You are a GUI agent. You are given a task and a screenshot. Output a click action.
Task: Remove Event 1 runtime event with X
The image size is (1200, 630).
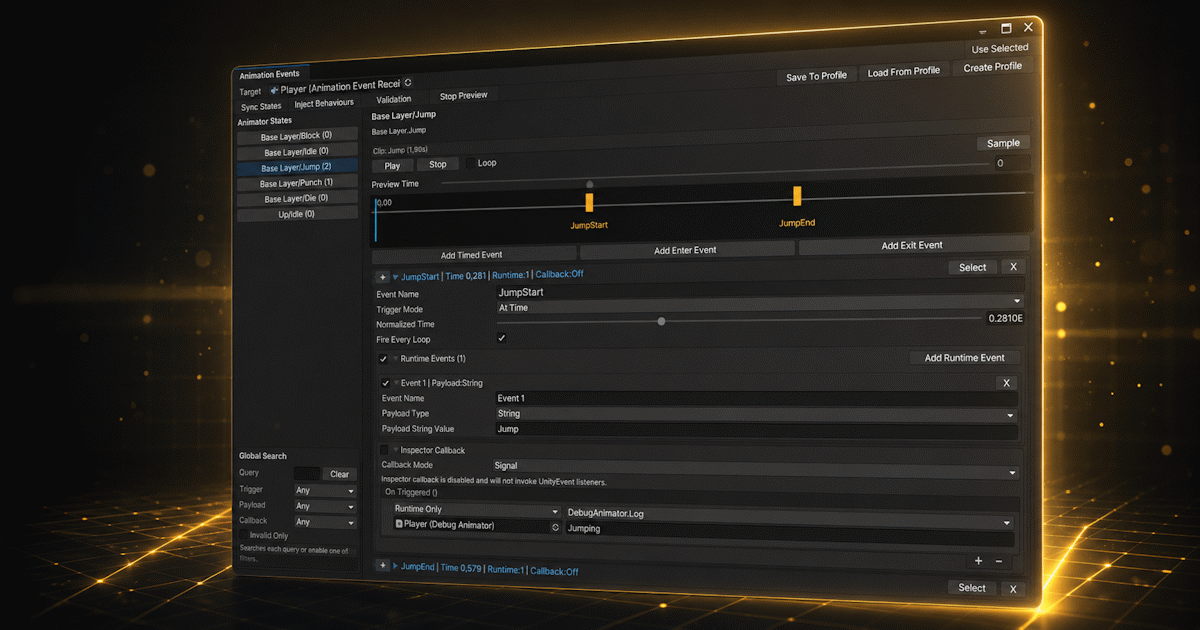(1007, 383)
